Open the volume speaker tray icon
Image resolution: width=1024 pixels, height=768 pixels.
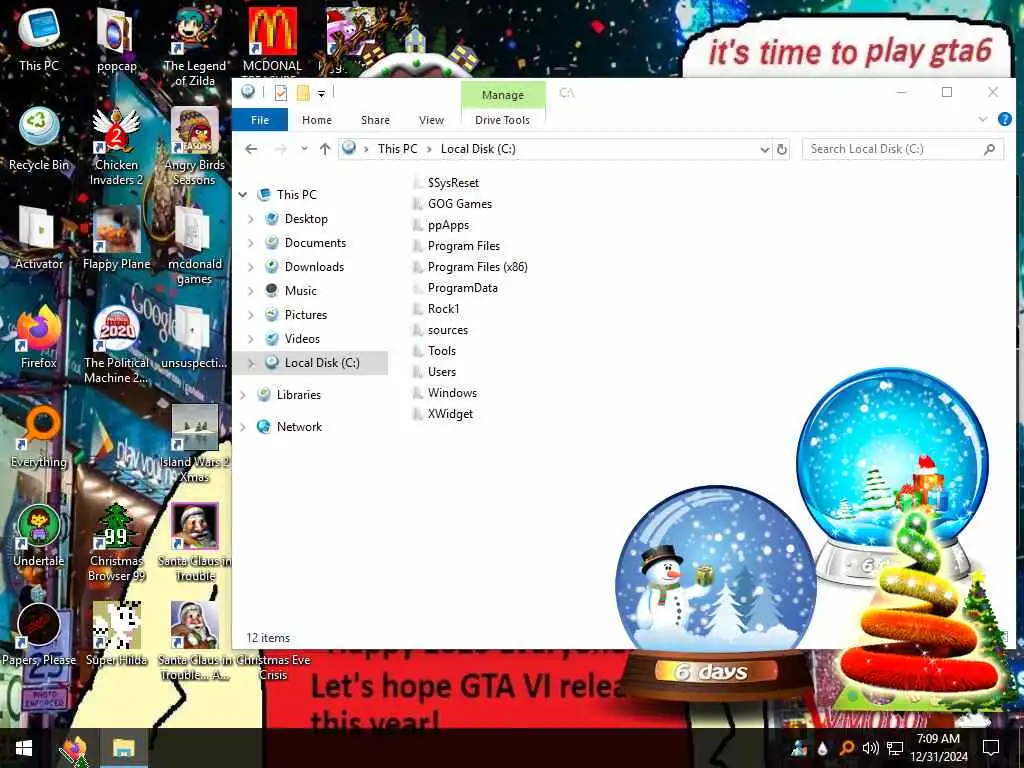(x=870, y=748)
